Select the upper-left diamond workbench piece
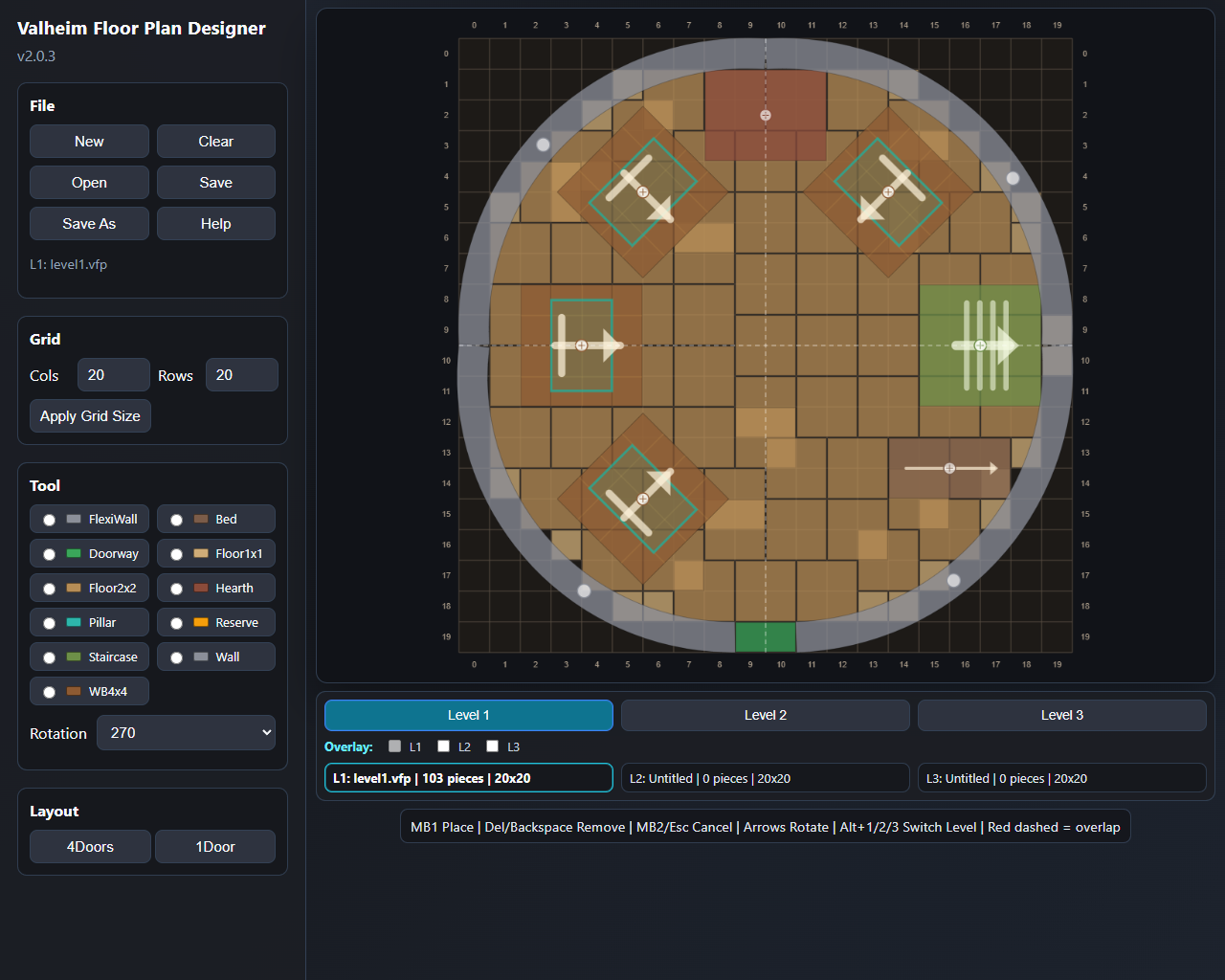Viewport: 1225px width, 980px height. 643,192
